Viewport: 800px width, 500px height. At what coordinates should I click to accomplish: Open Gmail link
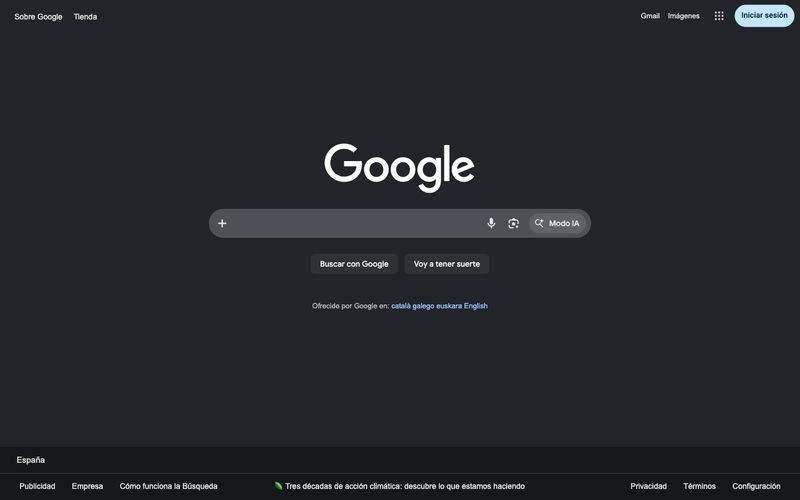pos(650,16)
